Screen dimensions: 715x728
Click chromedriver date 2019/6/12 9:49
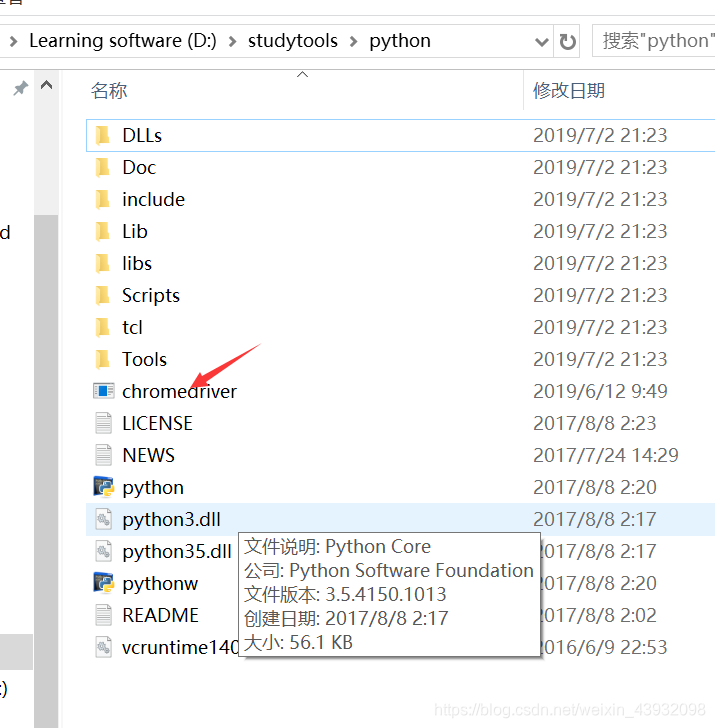tap(600, 392)
